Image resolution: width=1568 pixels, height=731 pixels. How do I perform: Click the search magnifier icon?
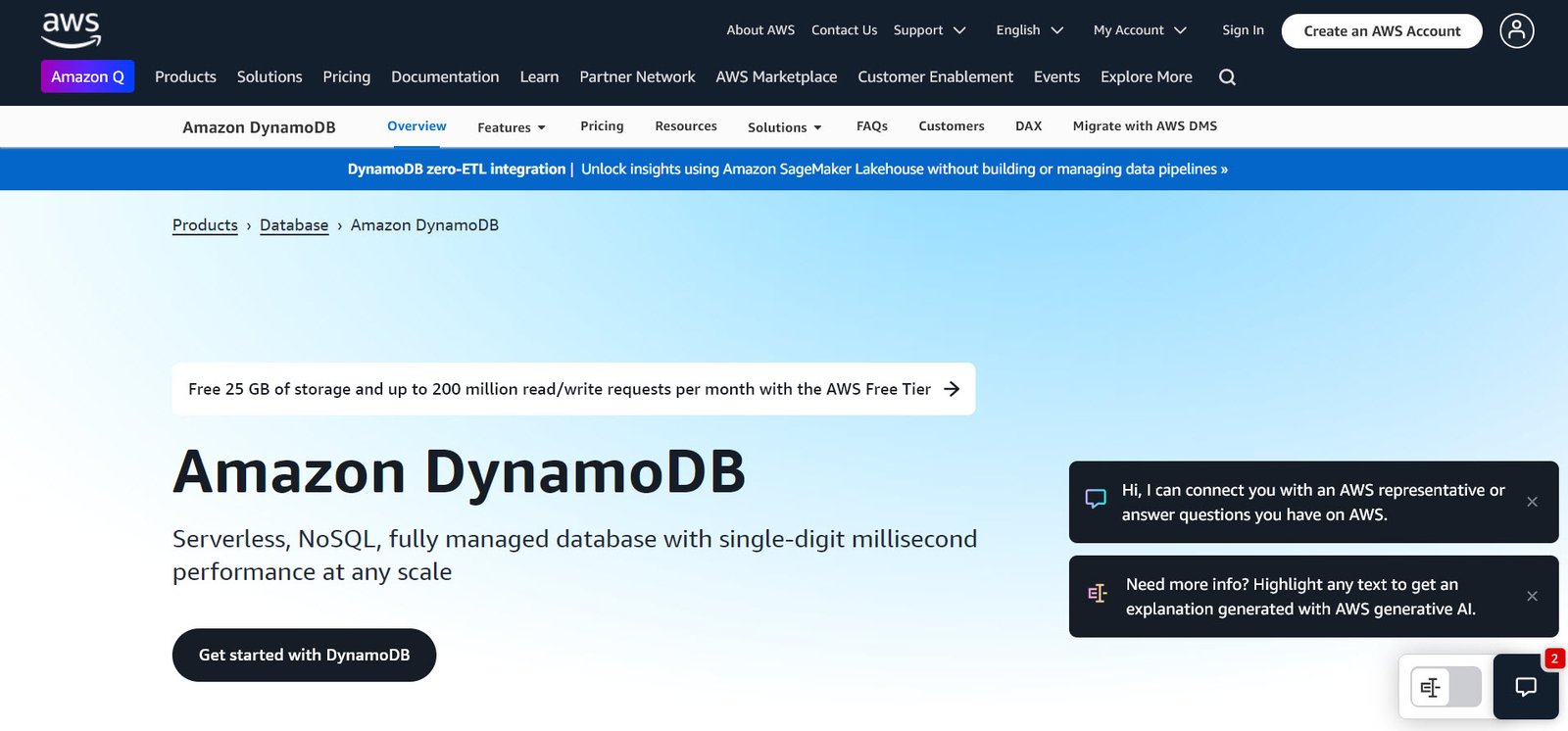[1227, 77]
